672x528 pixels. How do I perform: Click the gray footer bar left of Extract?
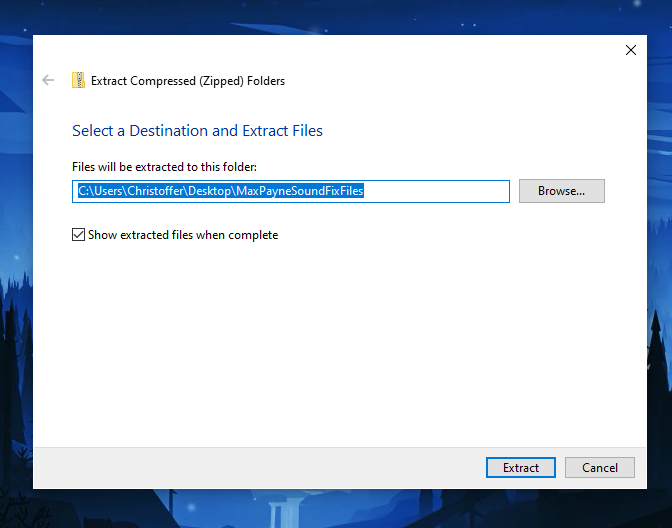(250, 467)
